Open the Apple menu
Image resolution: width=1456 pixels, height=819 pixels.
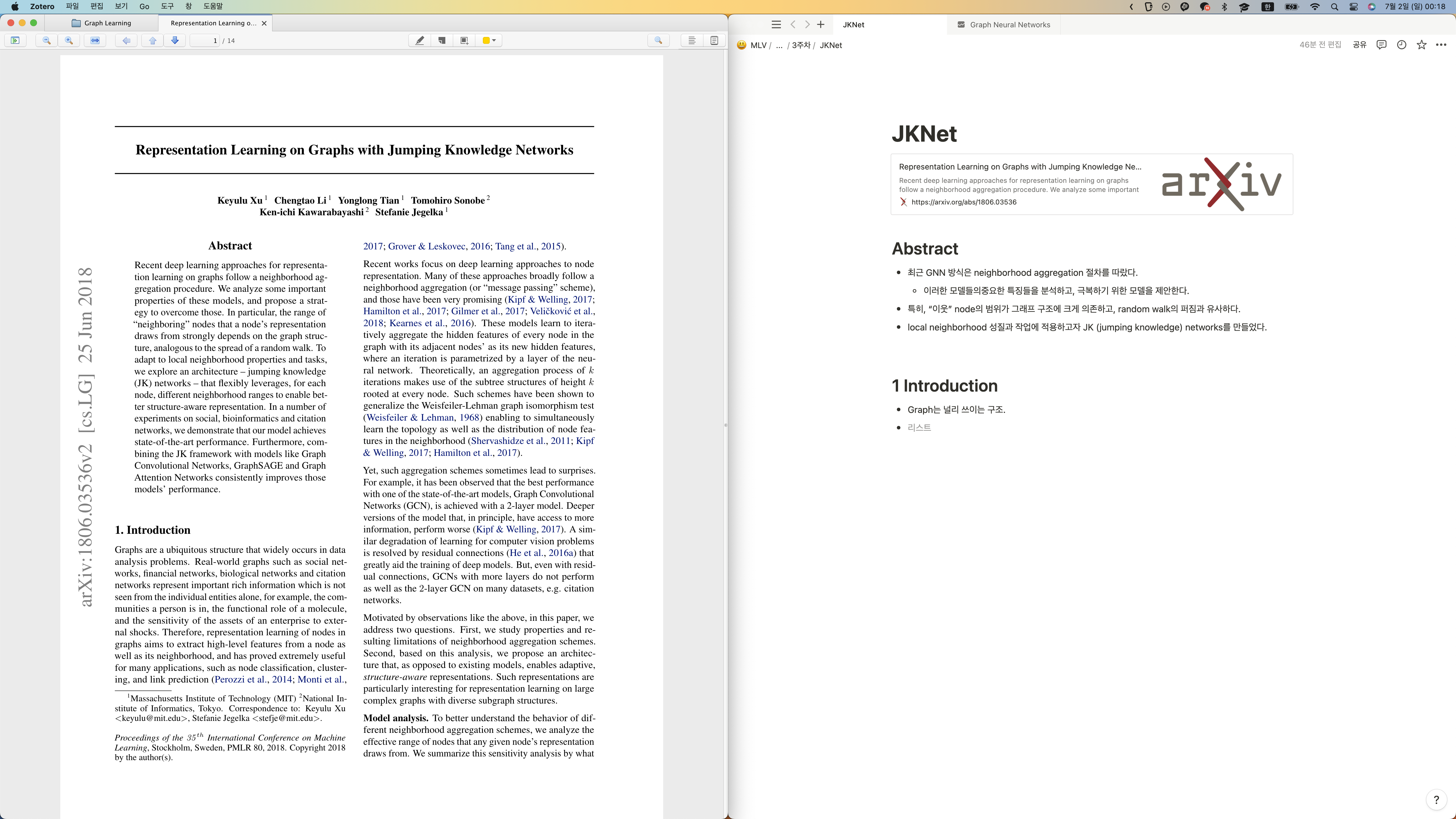coord(15,6)
